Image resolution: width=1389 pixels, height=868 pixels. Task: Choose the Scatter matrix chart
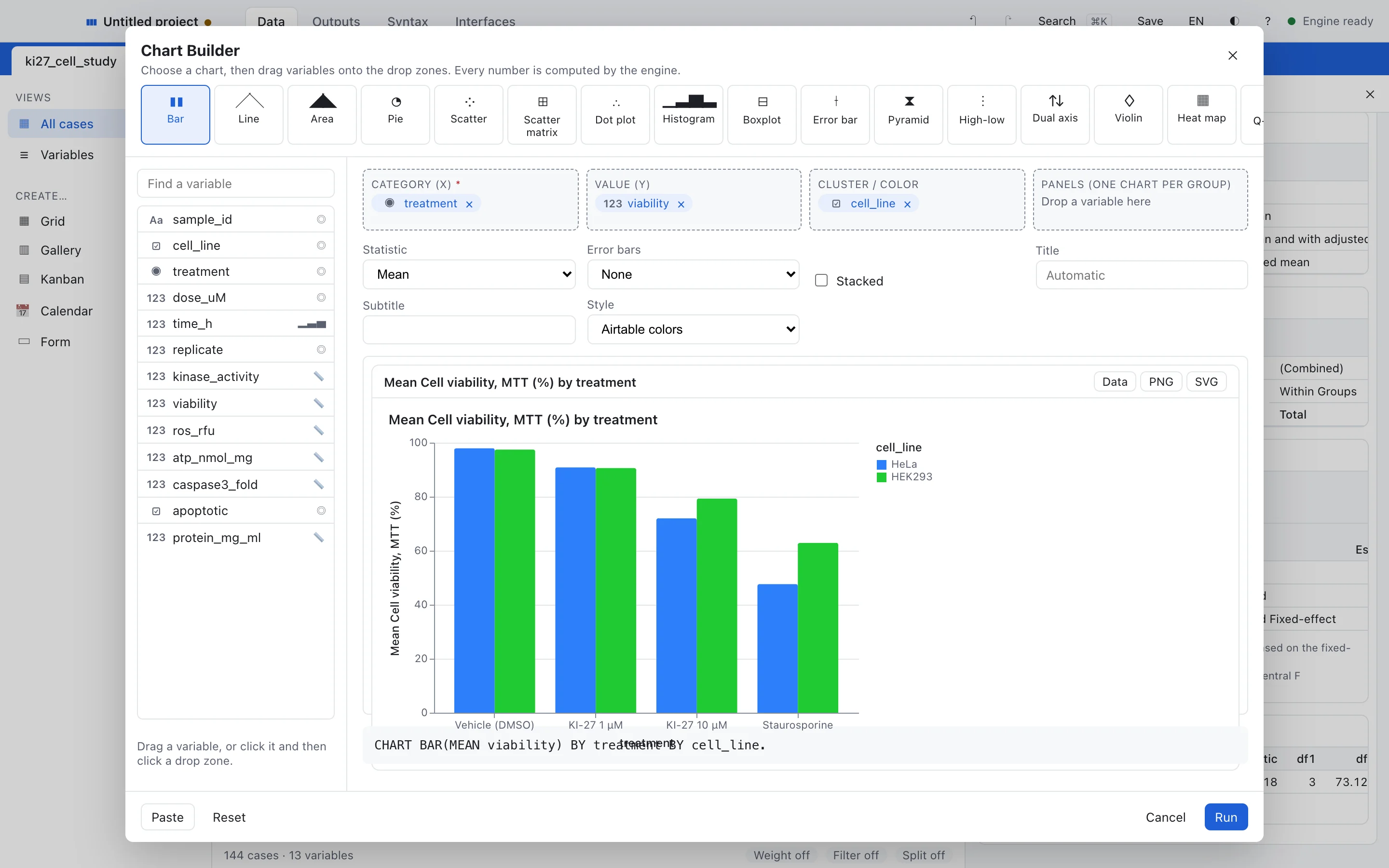click(542, 114)
